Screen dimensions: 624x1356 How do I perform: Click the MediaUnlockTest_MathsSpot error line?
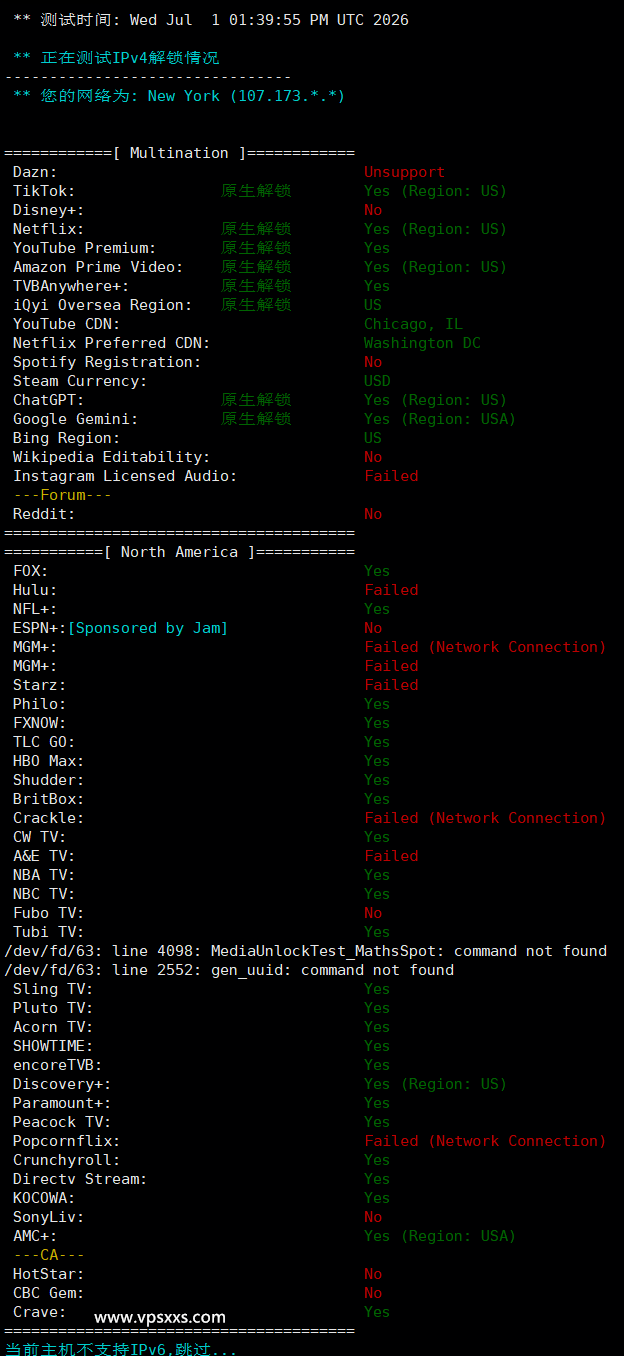[x=305, y=951]
